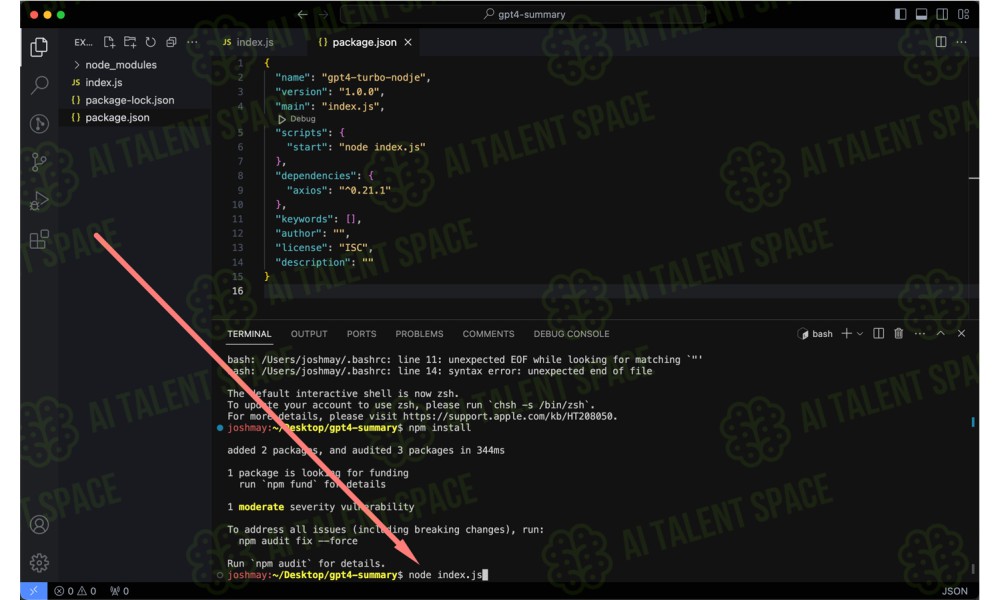
Task: Open the Customize Layout icon
Action: [x=964, y=14]
